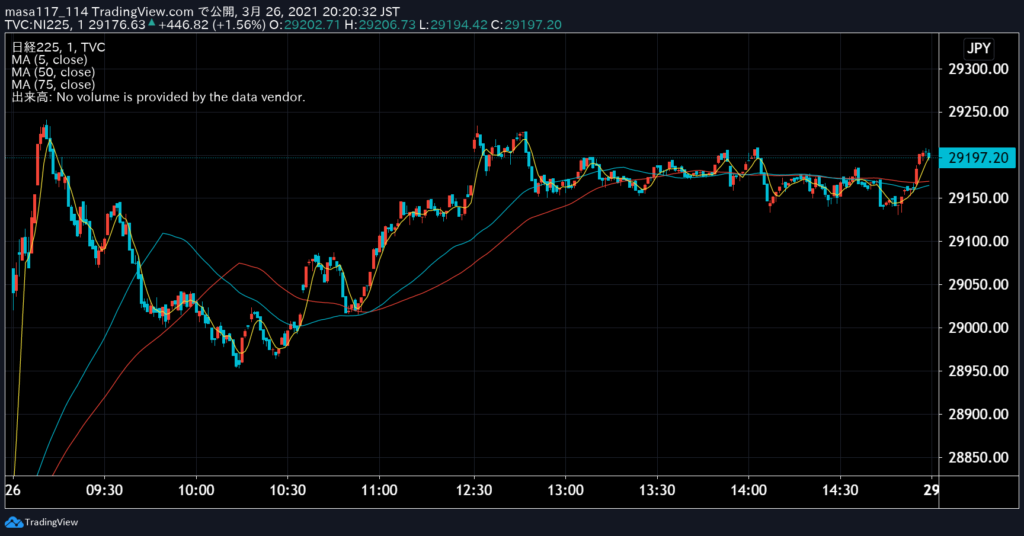1024x536 pixels.
Task: Click the 29150.00 price axis label
Action: pyautogui.click(x=978, y=198)
